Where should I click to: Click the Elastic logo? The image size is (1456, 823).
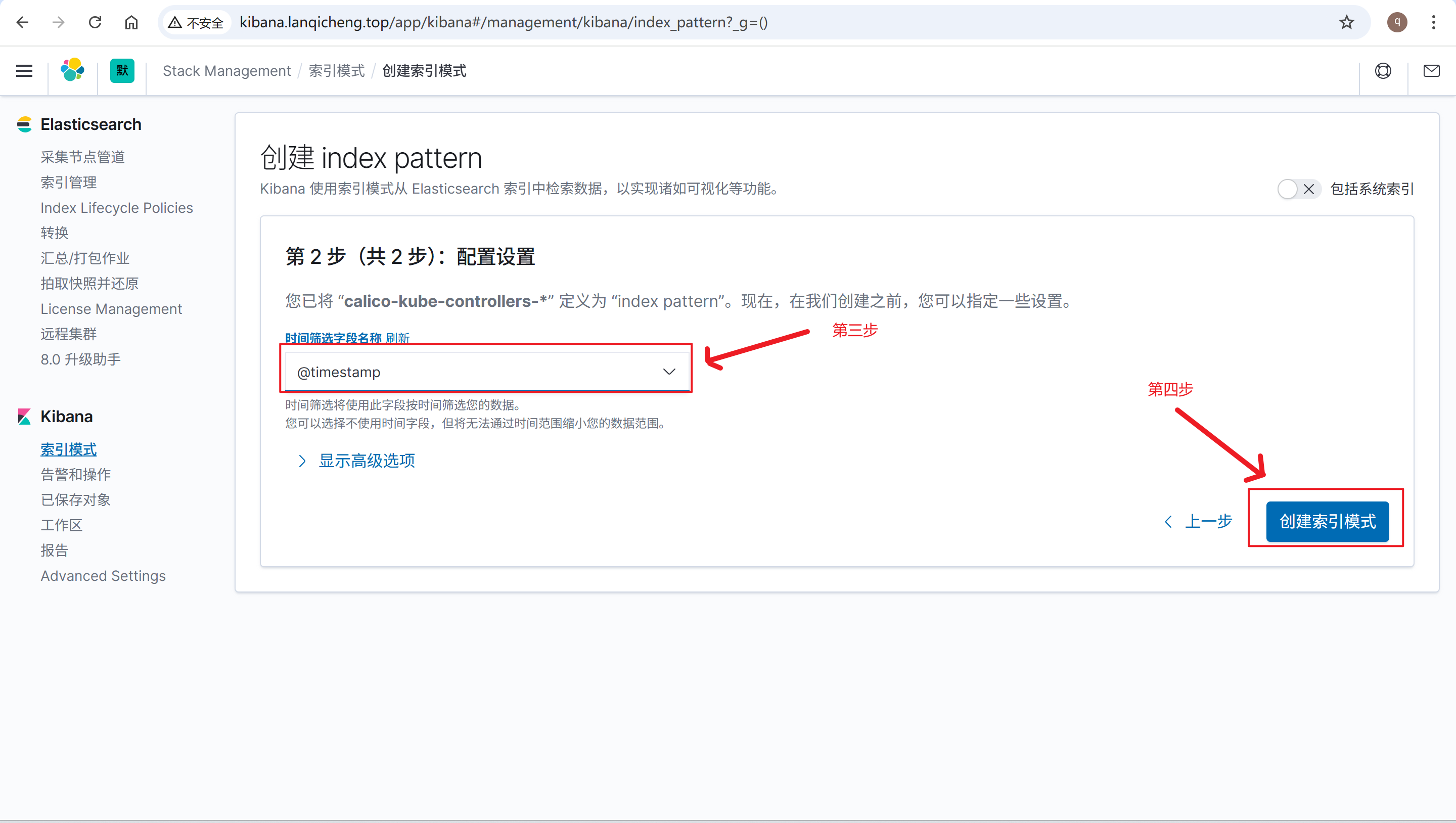(x=73, y=71)
